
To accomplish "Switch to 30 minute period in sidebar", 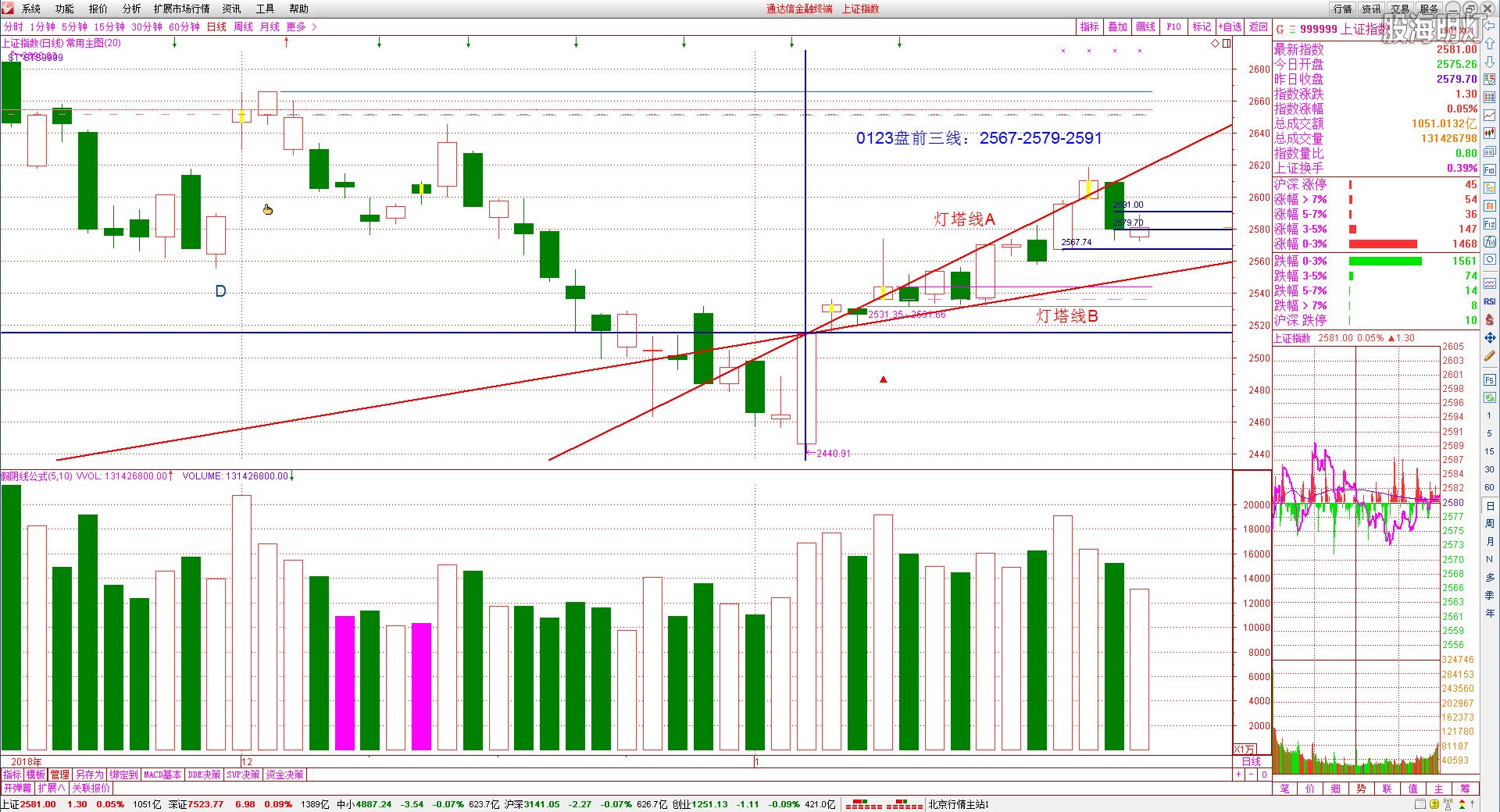I will click(1490, 469).
